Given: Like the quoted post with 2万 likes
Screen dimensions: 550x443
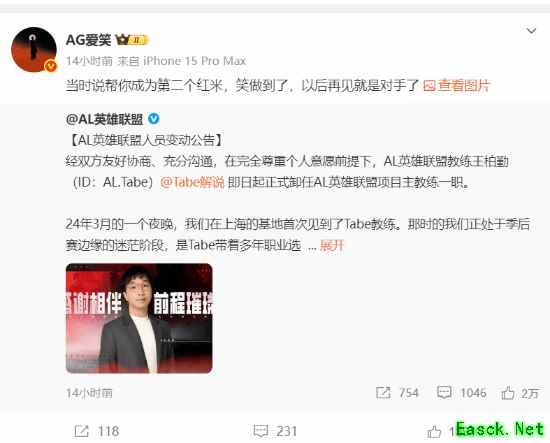Looking at the screenshot, I should pyautogui.click(x=508, y=393).
